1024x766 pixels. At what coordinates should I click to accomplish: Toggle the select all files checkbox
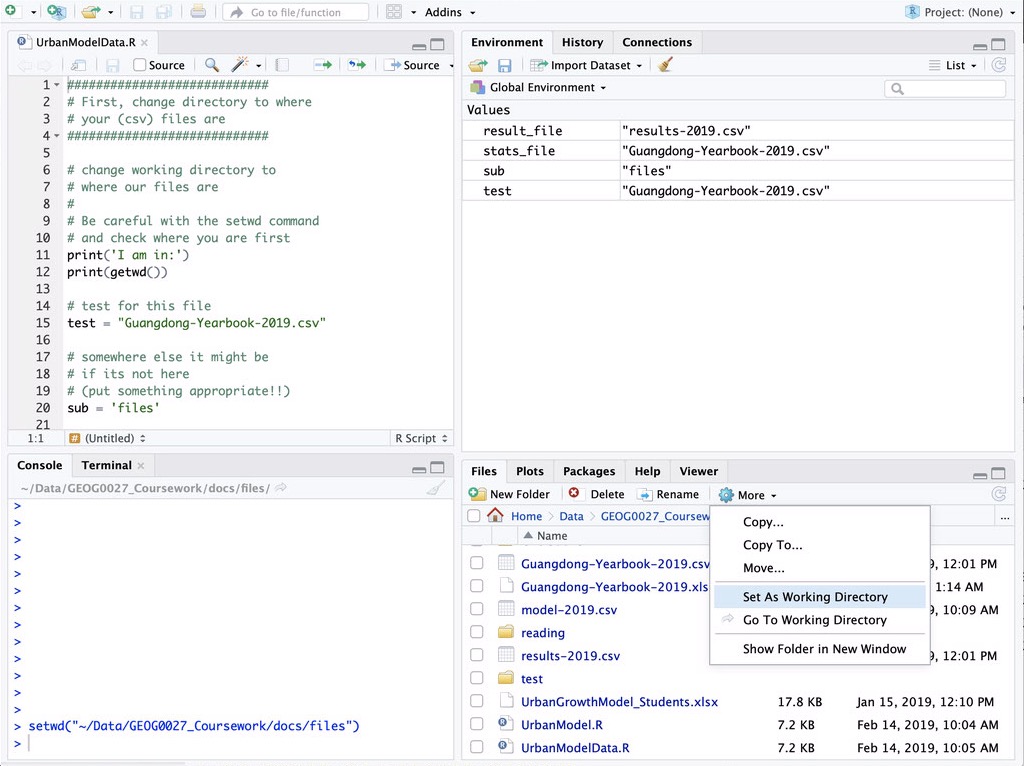[x=474, y=516]
